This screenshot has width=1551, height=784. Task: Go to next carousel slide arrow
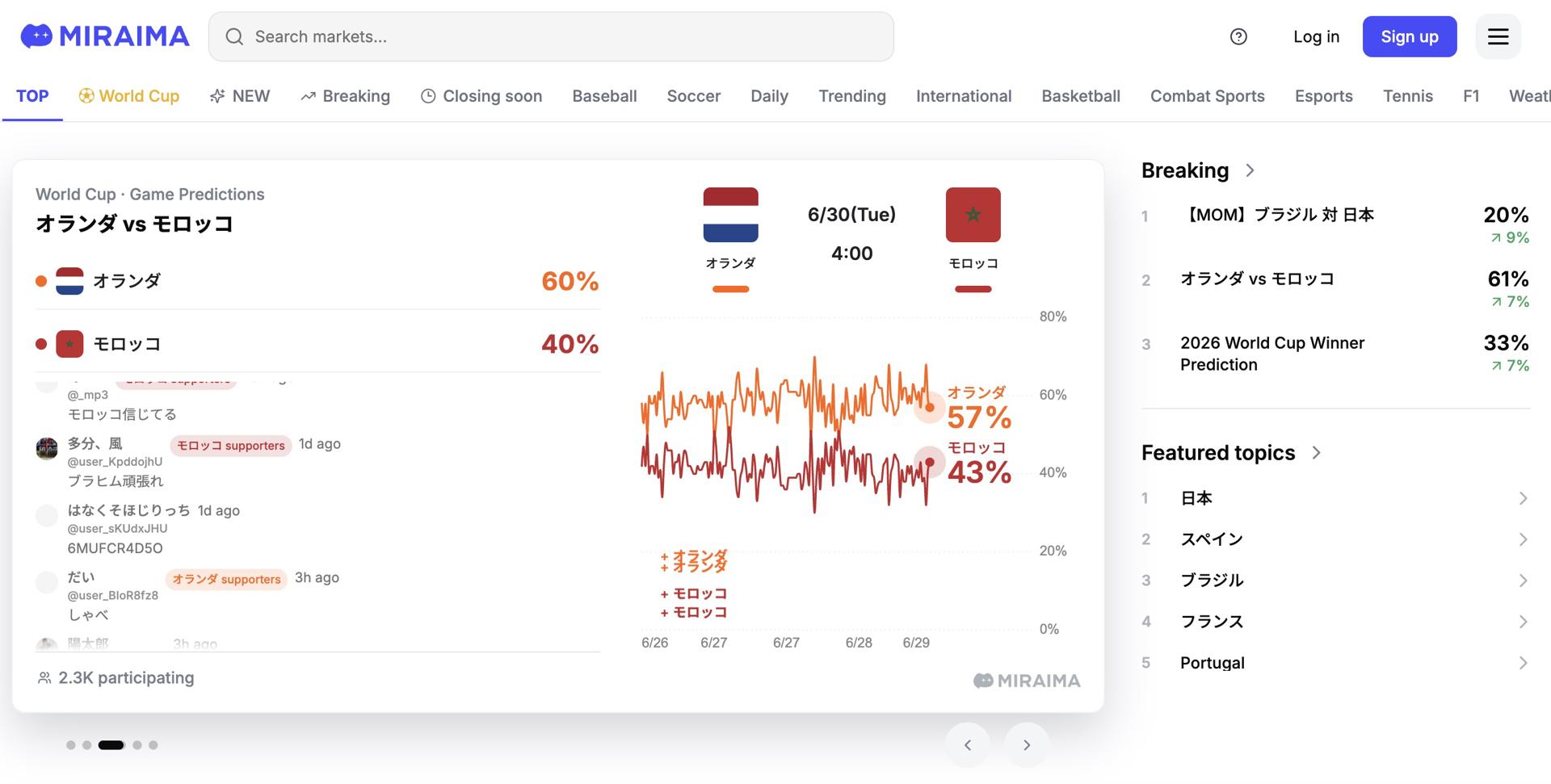coord(1027,744)
